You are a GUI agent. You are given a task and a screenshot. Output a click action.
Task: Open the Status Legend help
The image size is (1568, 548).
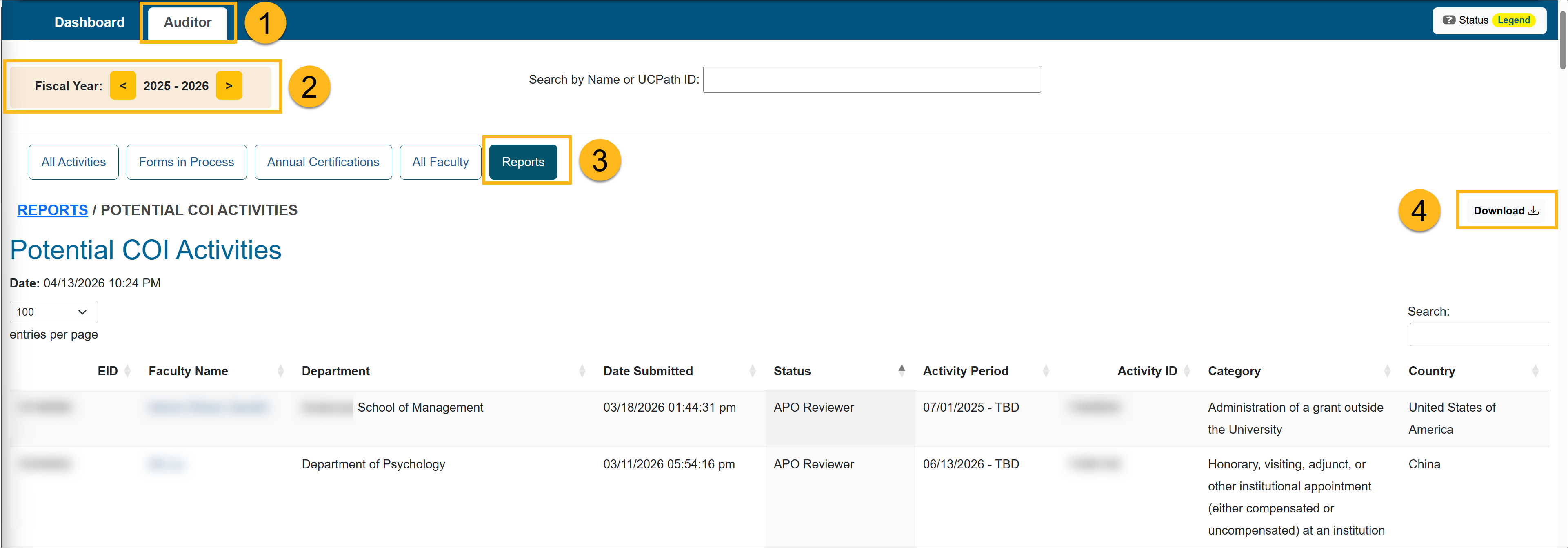coord(1489,21)
